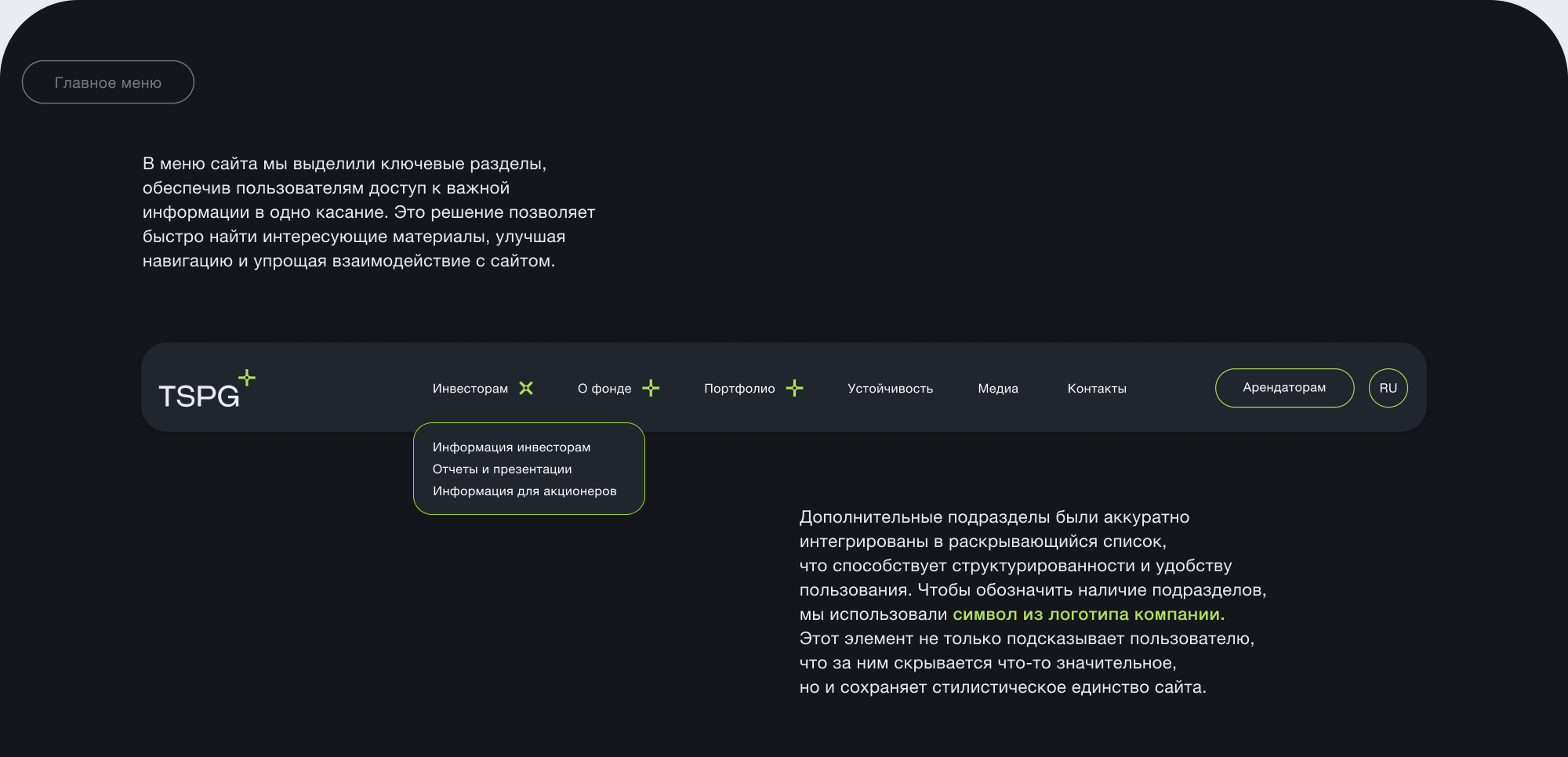Image resolution: width=1568 pixels, height=757 pixels.
Task: Navigate to Контакты
Action: (x=1097, y=389)
